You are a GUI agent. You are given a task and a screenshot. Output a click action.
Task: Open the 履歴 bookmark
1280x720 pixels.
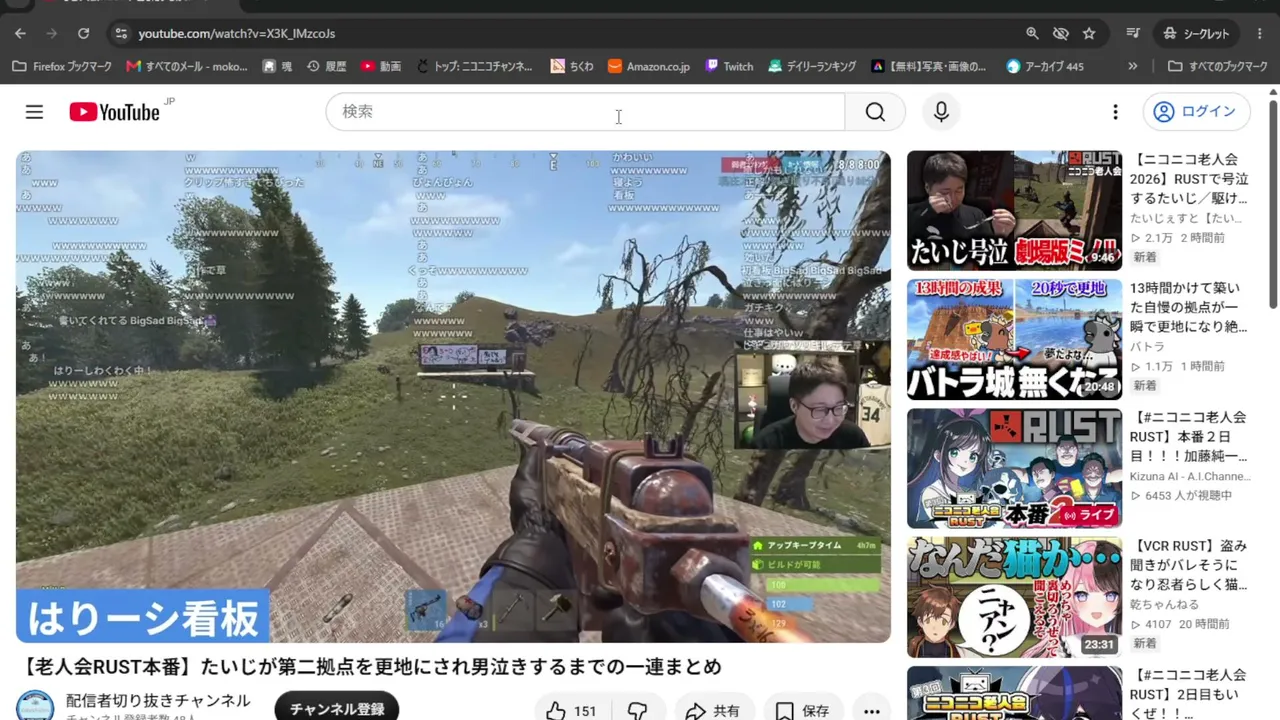click(326, 66)
